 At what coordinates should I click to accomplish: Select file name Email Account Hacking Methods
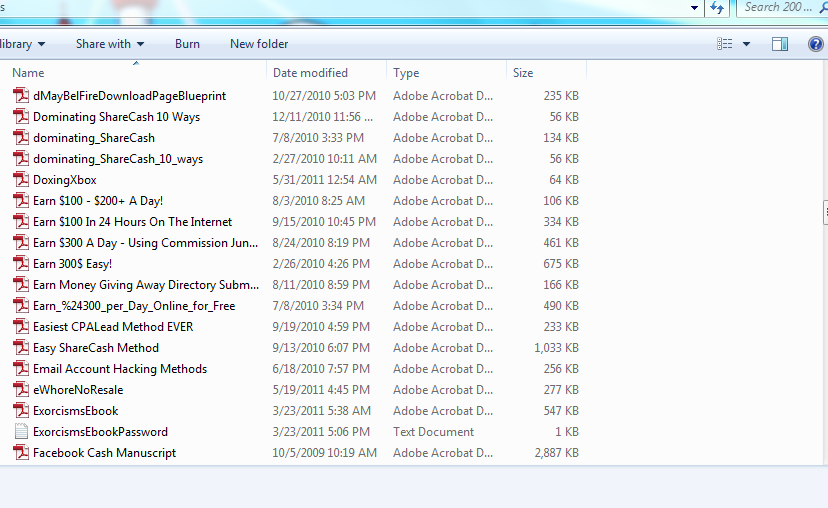(x=120, y=369)
